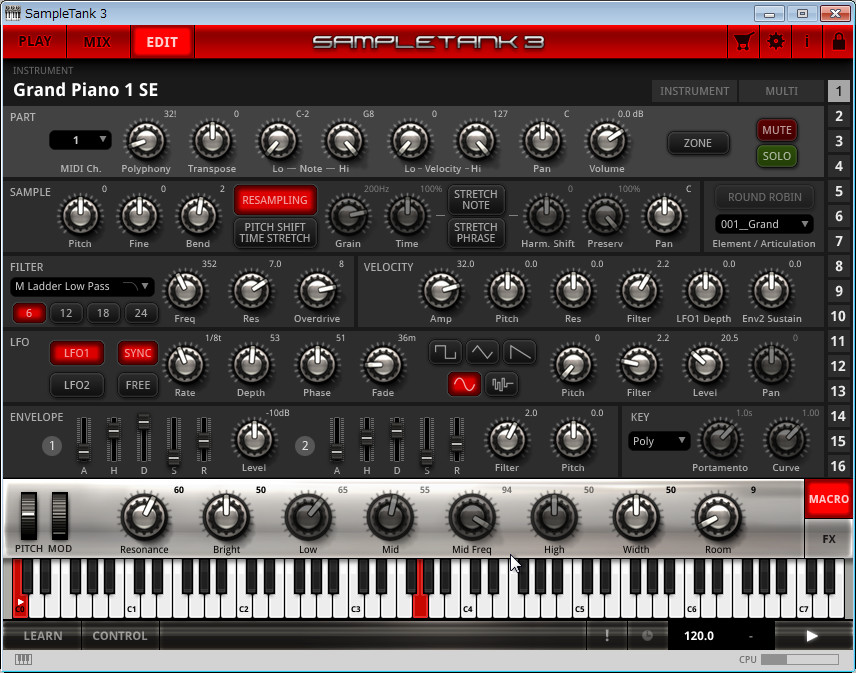The height and width of the screenshot is (673, 856).
Task: Click the padlock lock icon
Action: (x=838, y=41)
